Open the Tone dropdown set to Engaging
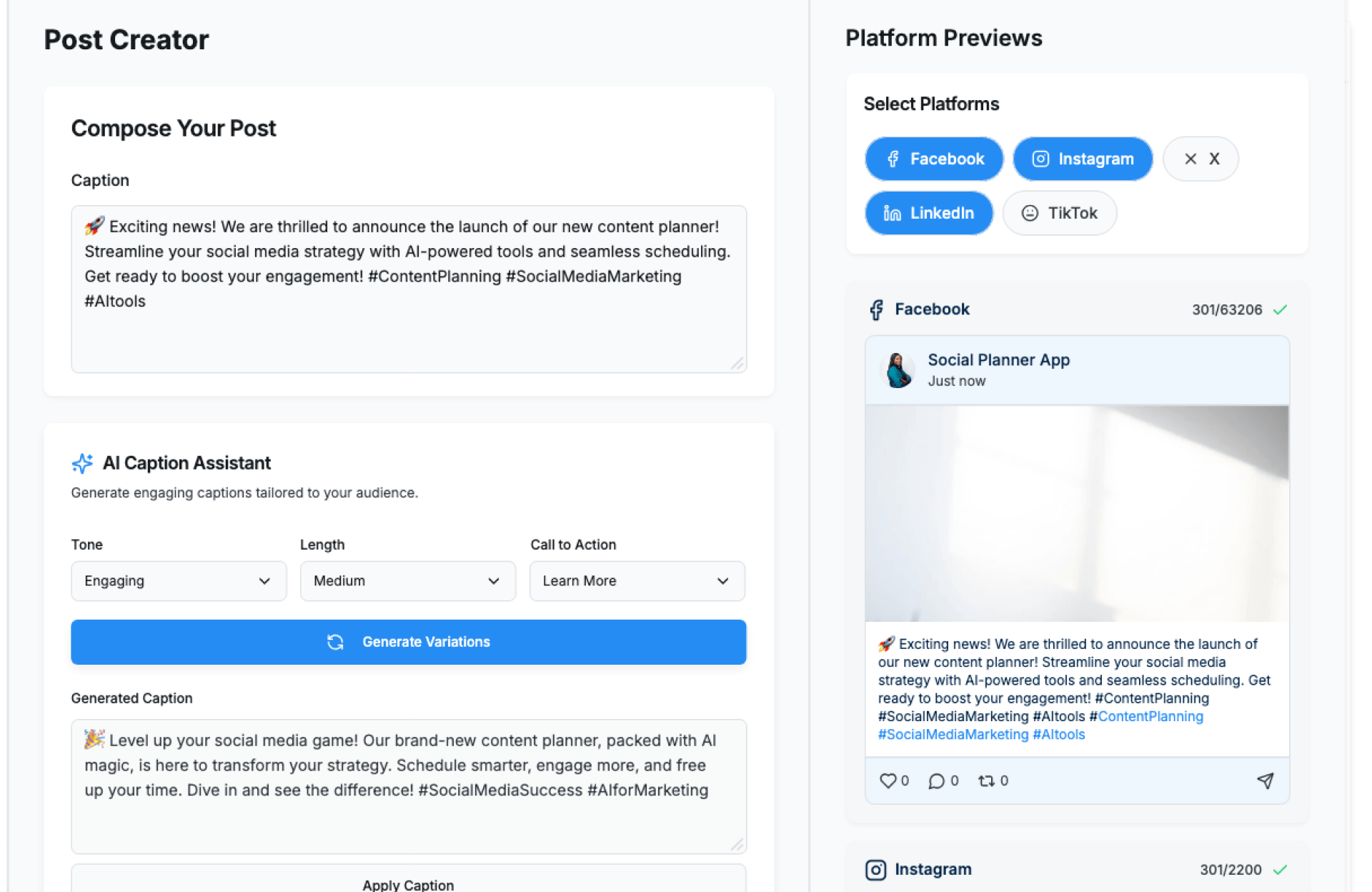Viewport: 1372px width, 892px height. [179, 581]
